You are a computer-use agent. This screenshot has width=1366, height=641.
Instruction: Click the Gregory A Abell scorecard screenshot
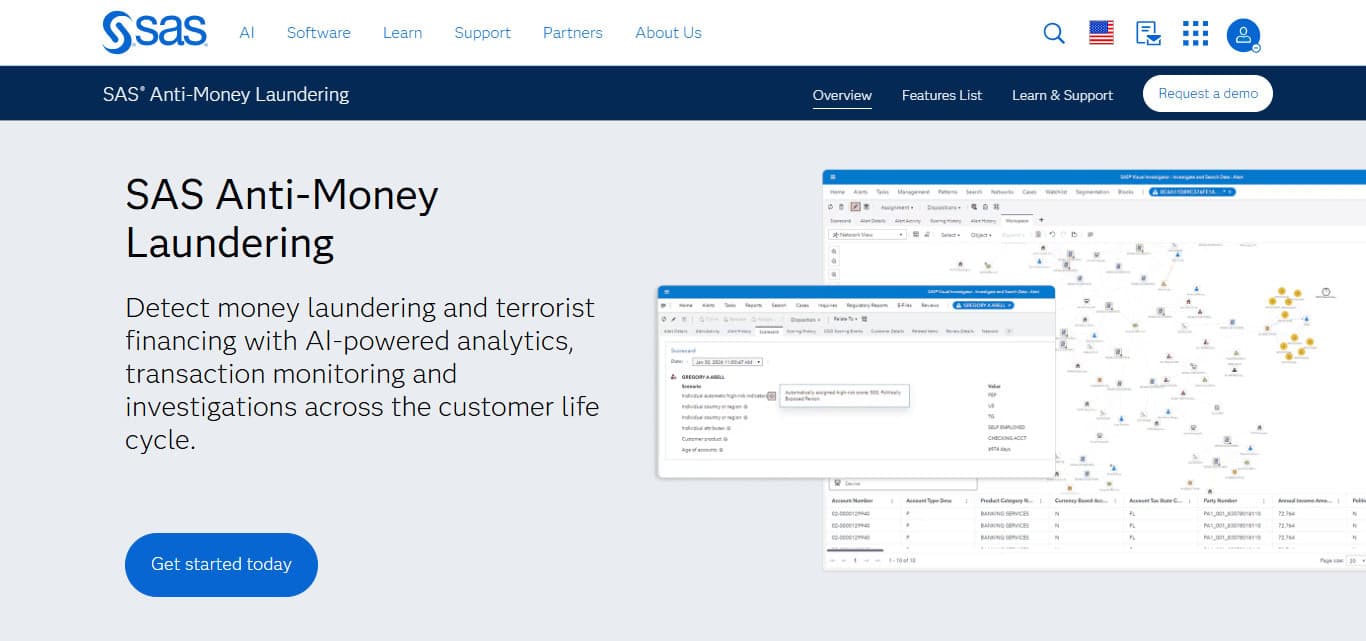pyautogui.click(x=856, y=381)
